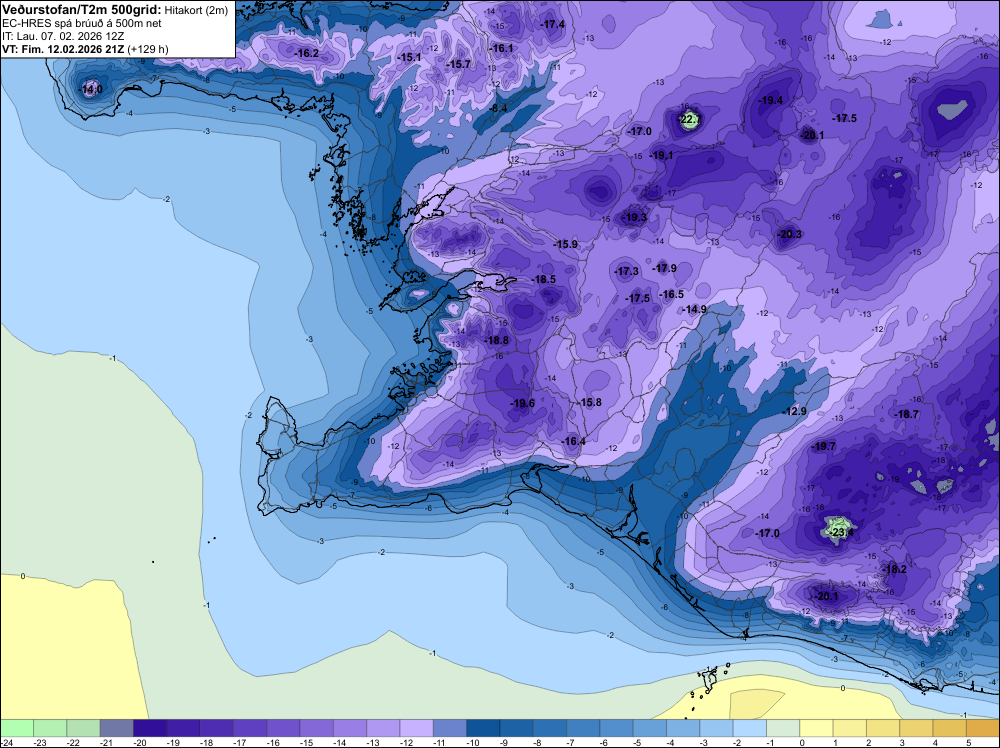
Task: Click the -19.4 temperature value
Action: 770,100
